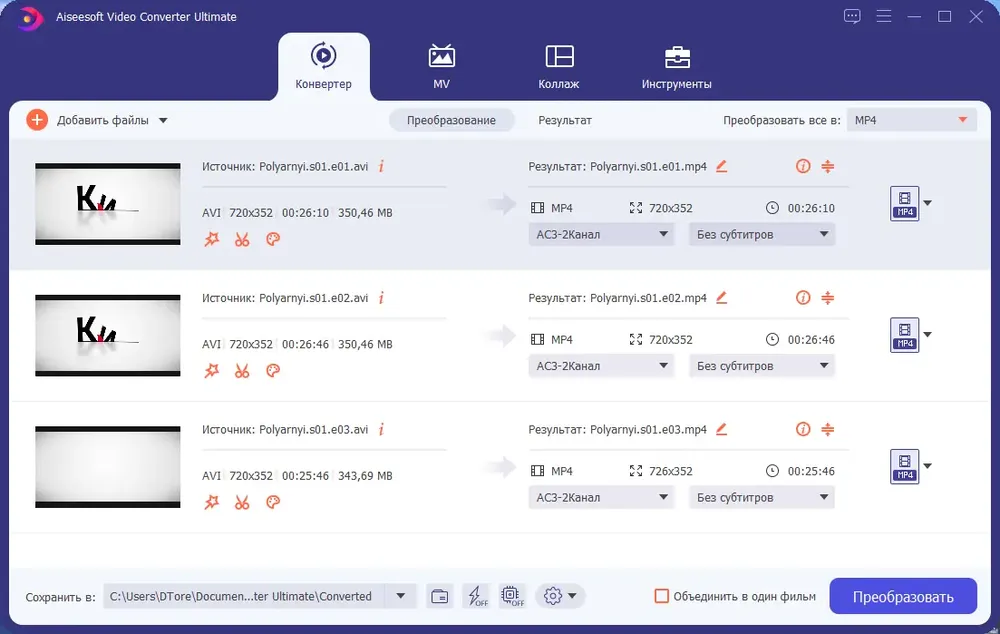
Task: Expand the AC3-2Канал audio dropdown for the first file
Action: 601,234
